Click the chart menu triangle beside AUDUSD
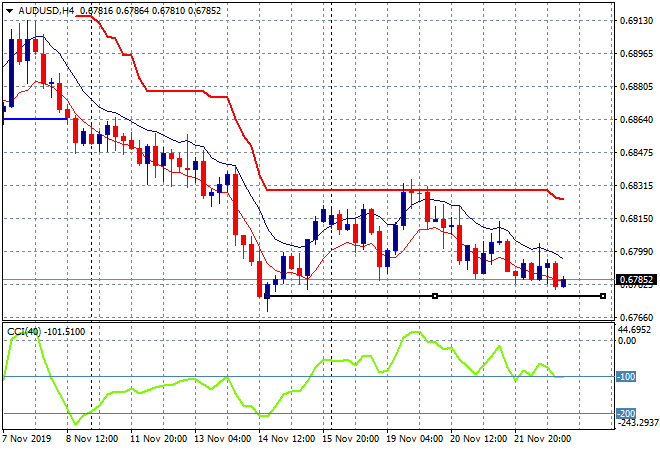660x450 pixels. tap(9, 11)
